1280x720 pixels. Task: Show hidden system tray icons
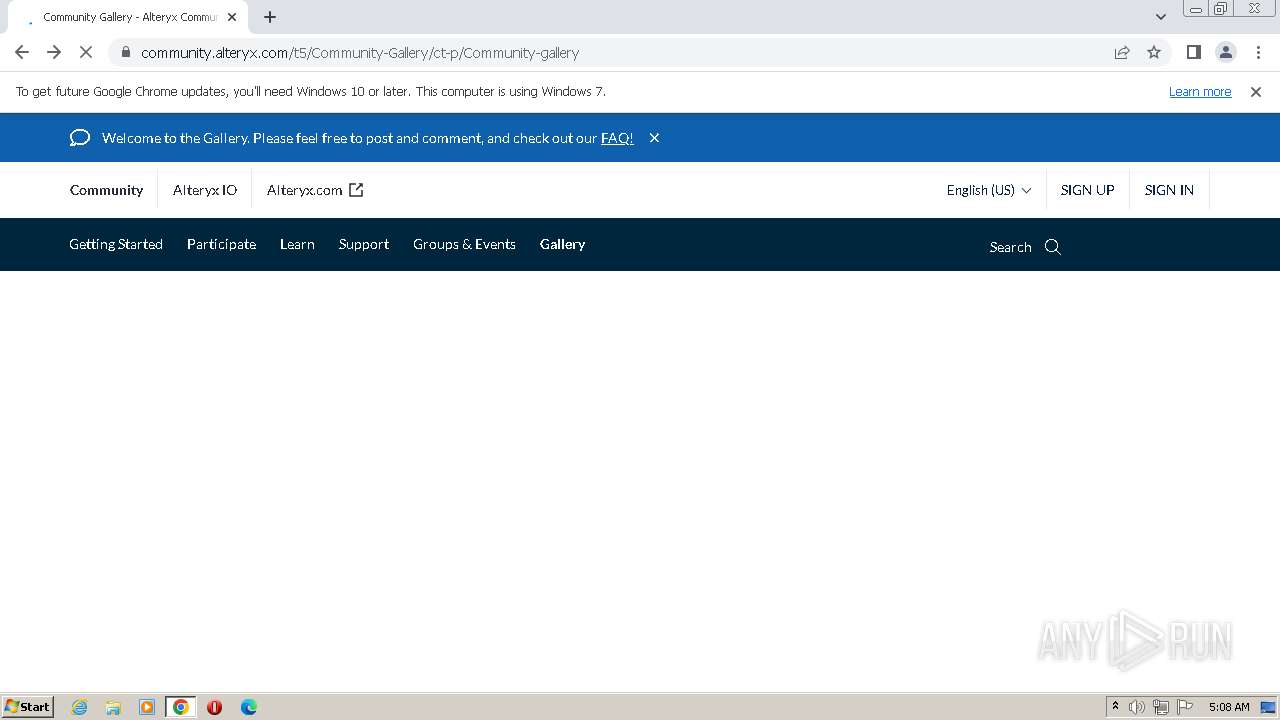click(1115, 707)
